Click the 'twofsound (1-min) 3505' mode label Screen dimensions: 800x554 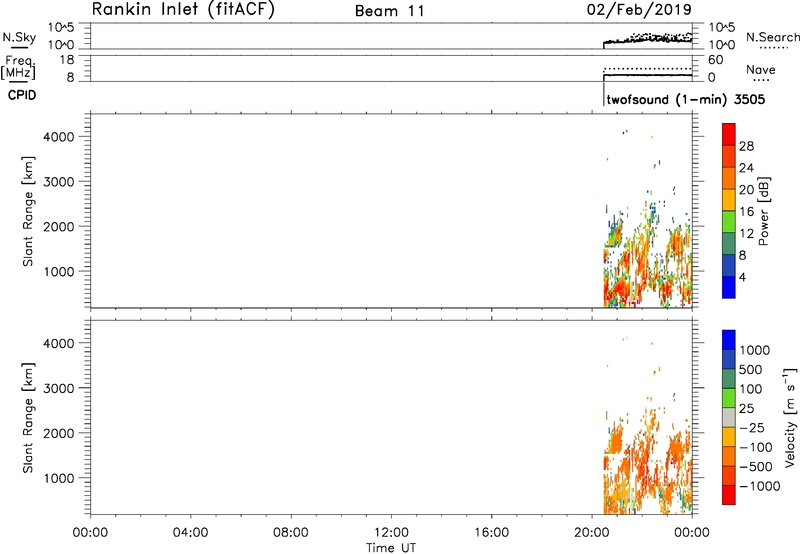click(x=686, y=99)
